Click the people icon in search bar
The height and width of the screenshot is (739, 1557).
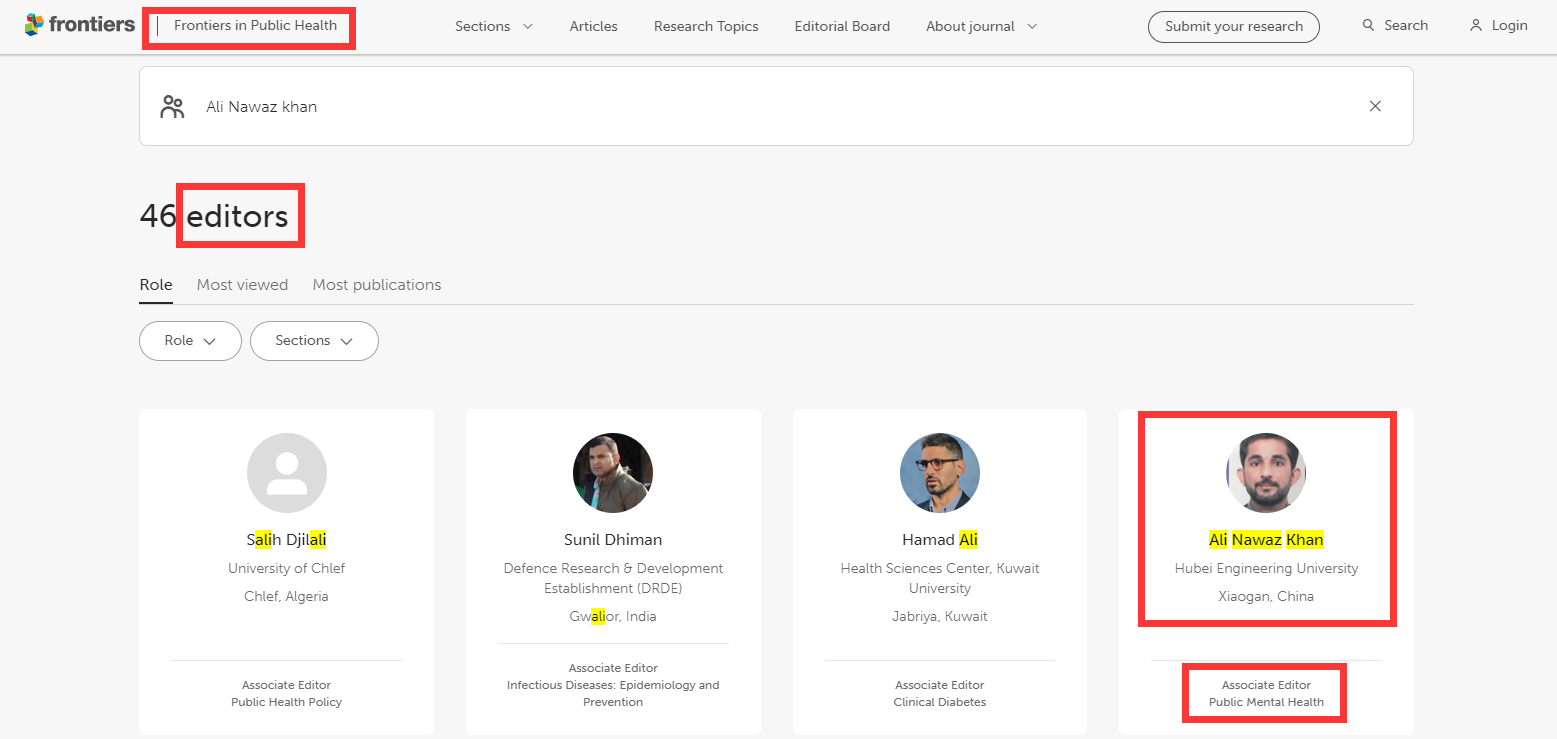click(x=172, y=107)
